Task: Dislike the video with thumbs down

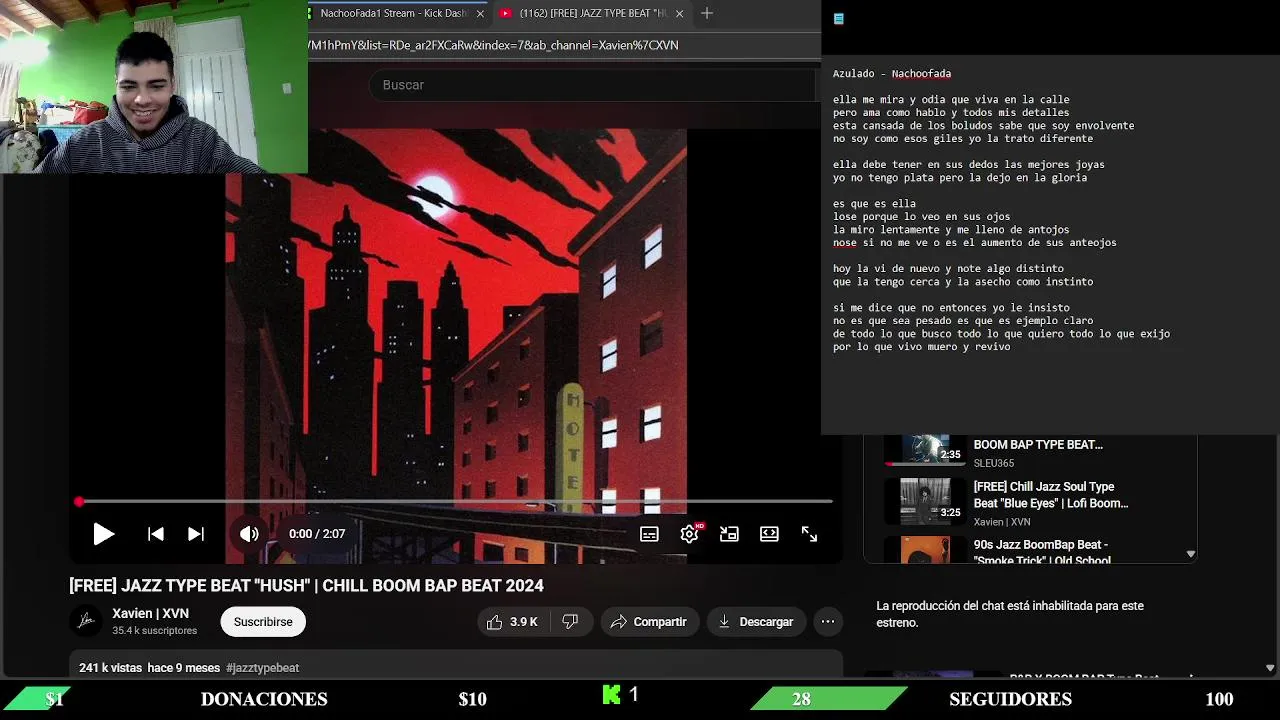Action: pos(570,622)
